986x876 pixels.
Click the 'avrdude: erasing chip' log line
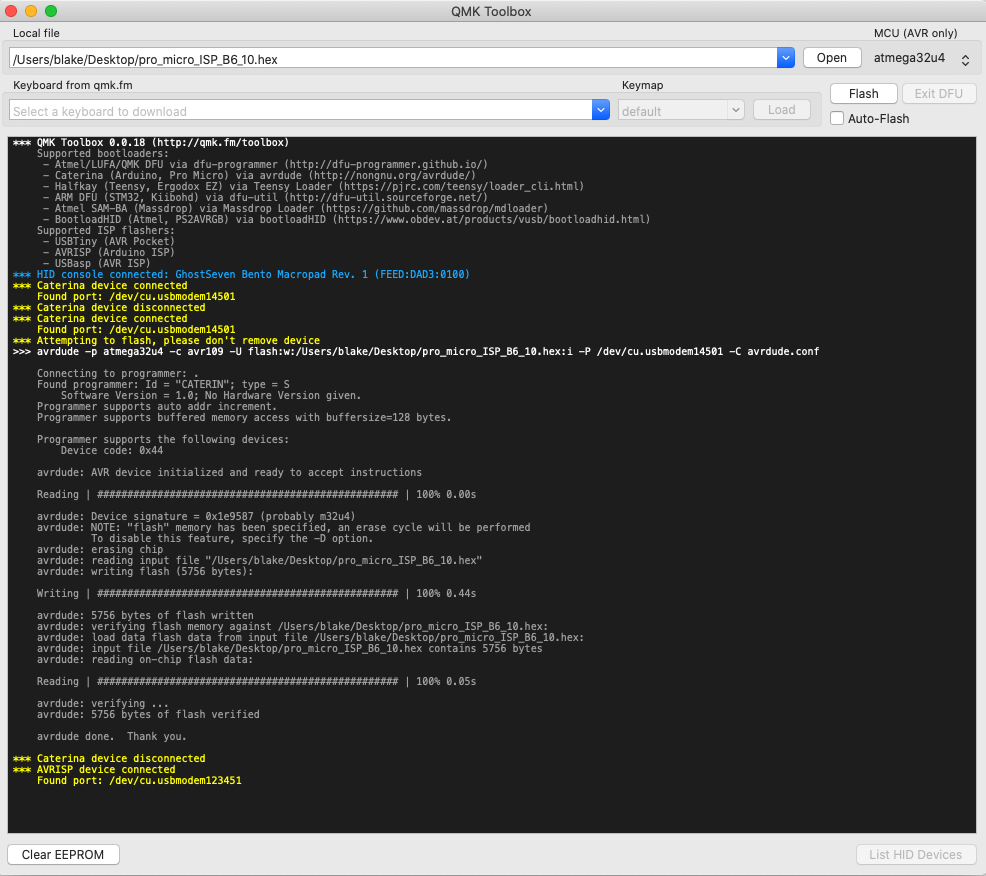coord(100,549)
